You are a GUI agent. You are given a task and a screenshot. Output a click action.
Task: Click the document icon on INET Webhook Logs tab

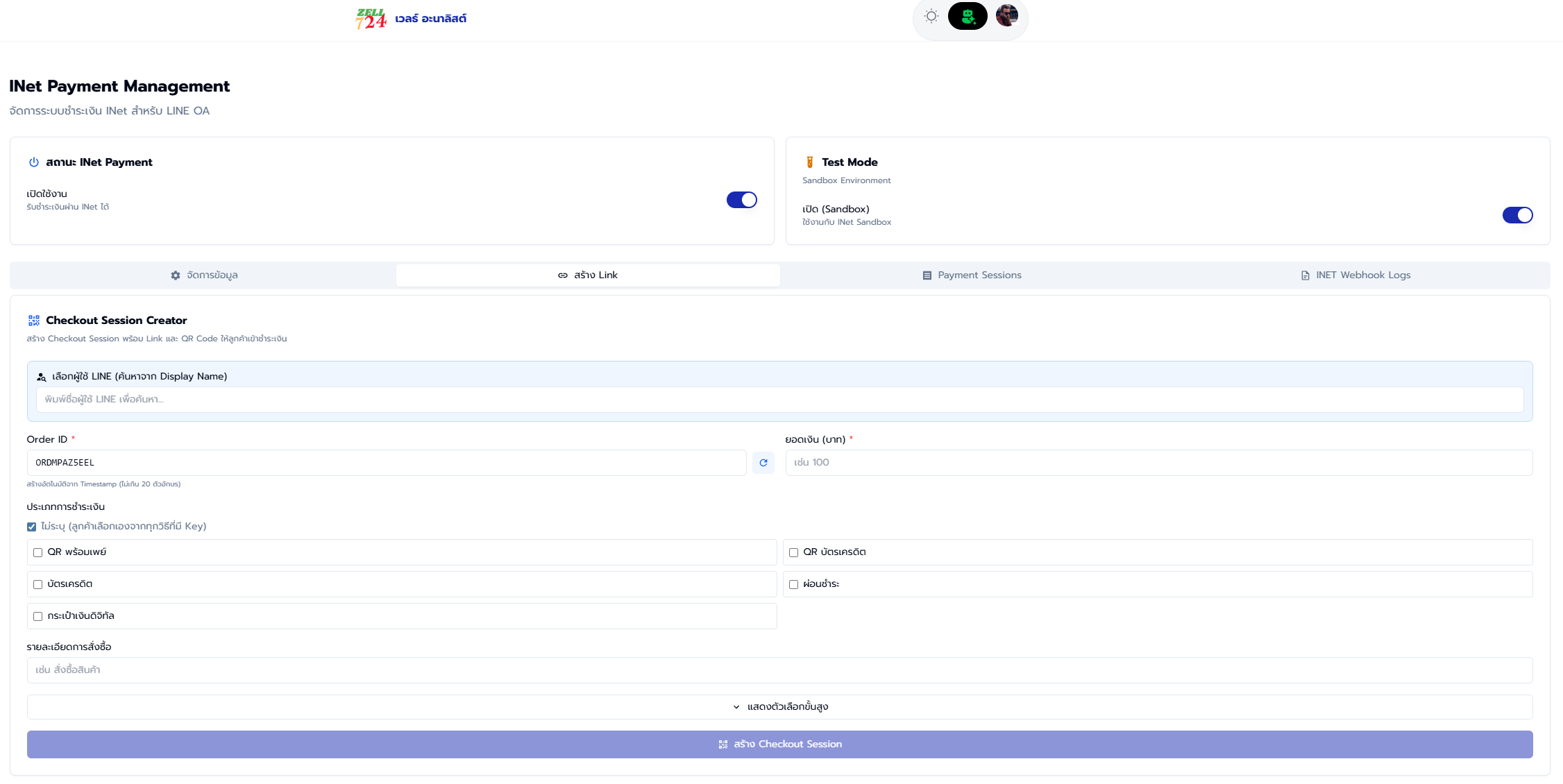[x=1305, y=275]
